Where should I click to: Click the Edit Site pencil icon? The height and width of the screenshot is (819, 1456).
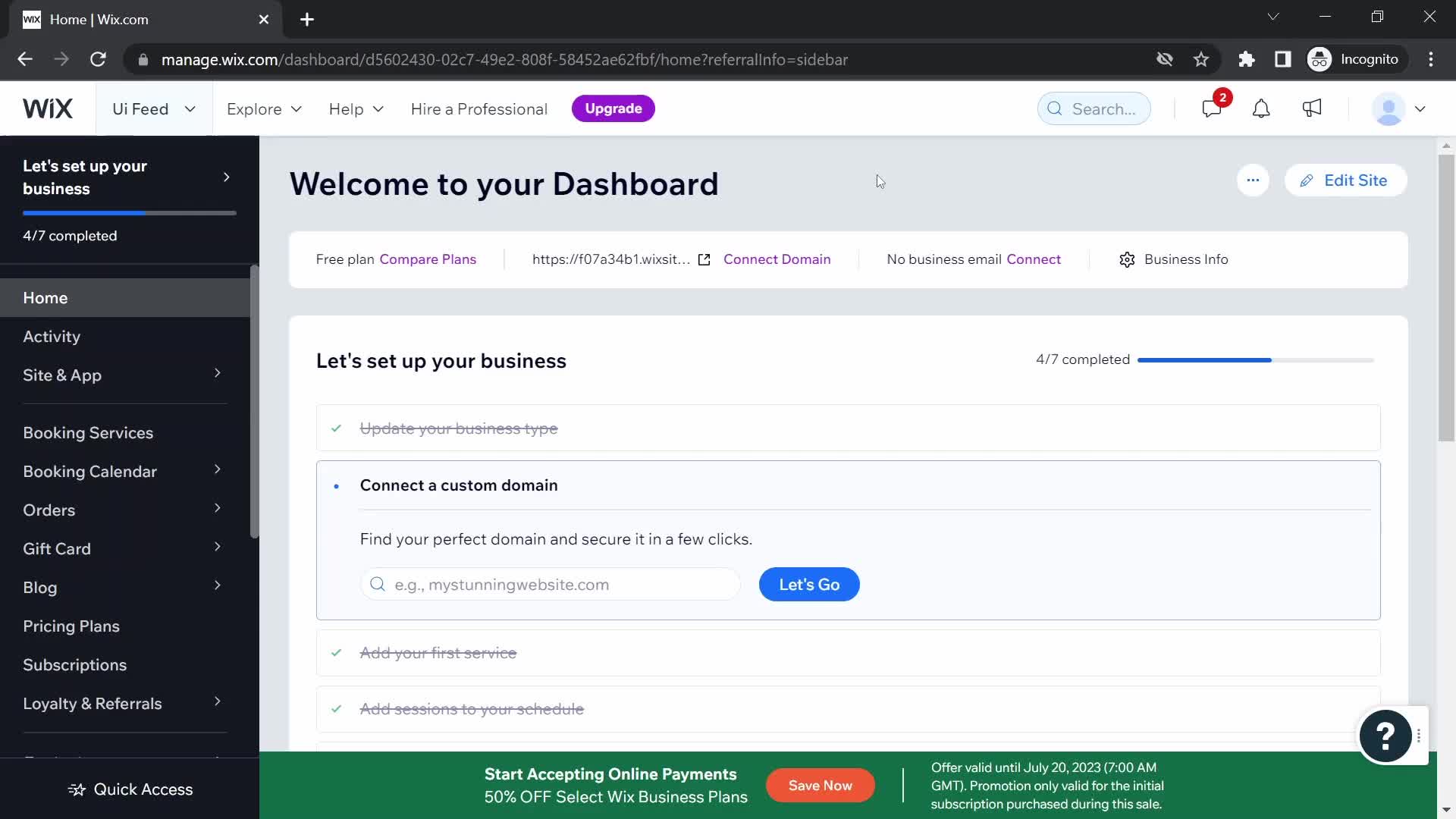click(1307, 180)
